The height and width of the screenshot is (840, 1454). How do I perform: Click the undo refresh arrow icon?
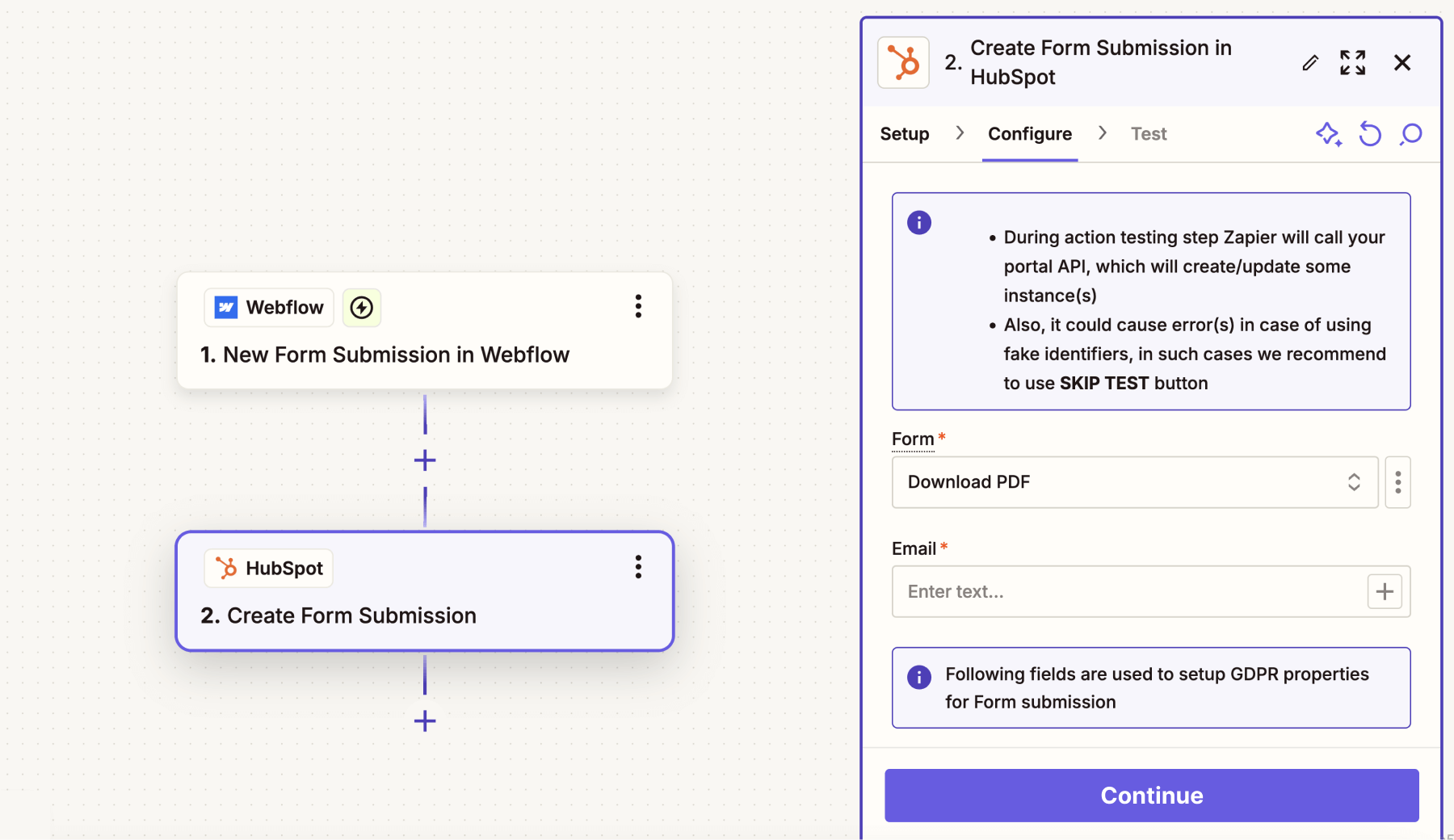(x=1370, y=134)
